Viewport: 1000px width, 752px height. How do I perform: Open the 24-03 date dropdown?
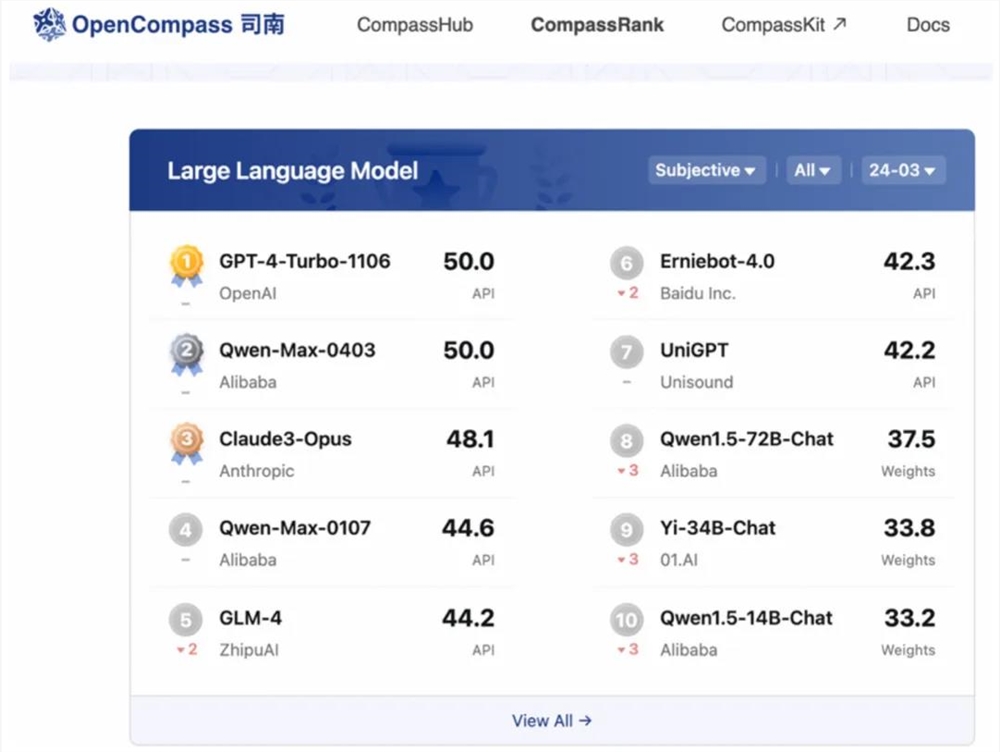pos(902,170)
